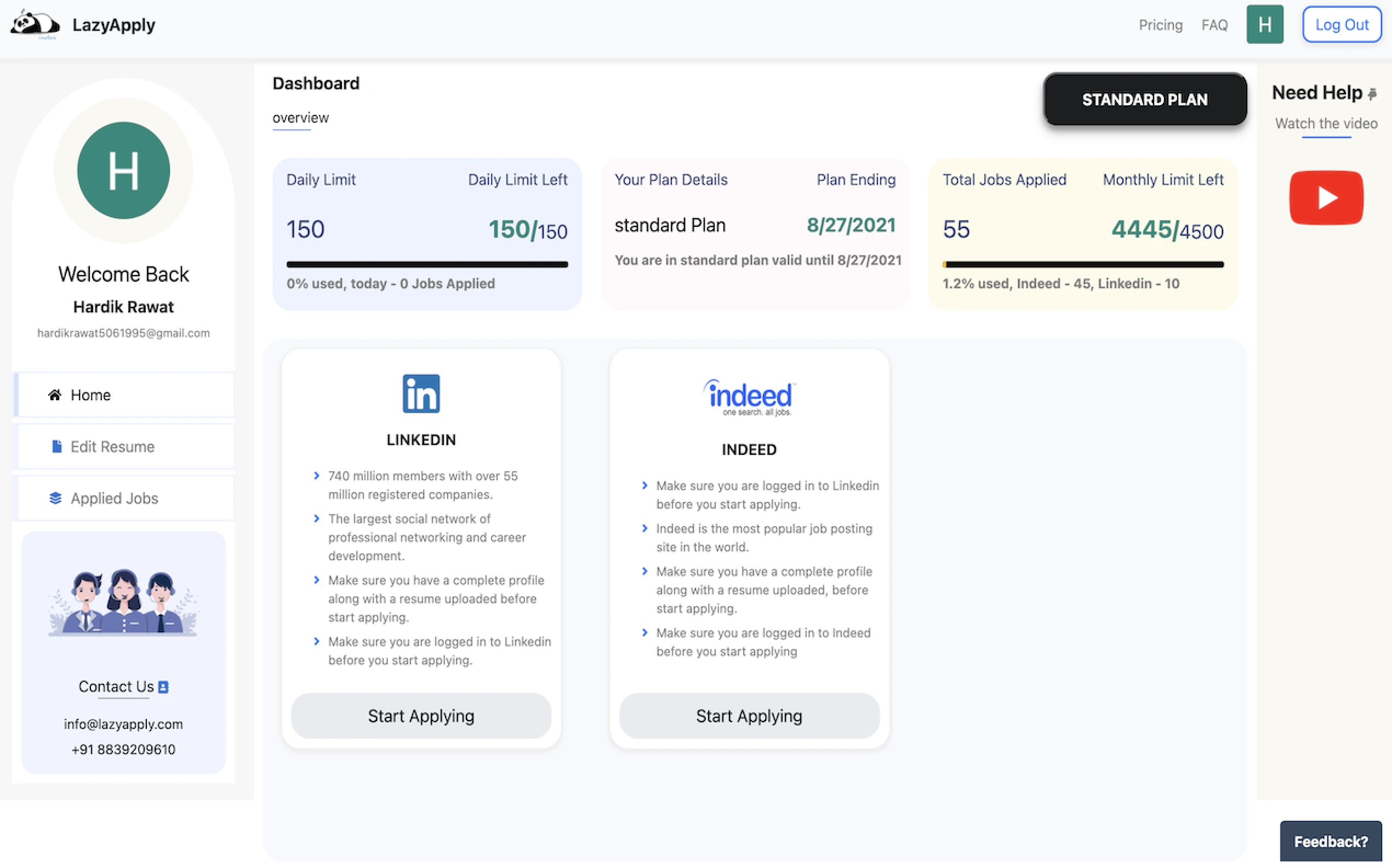
Task: Click the daily limit progress bar
Action: [x=427, y=265]
